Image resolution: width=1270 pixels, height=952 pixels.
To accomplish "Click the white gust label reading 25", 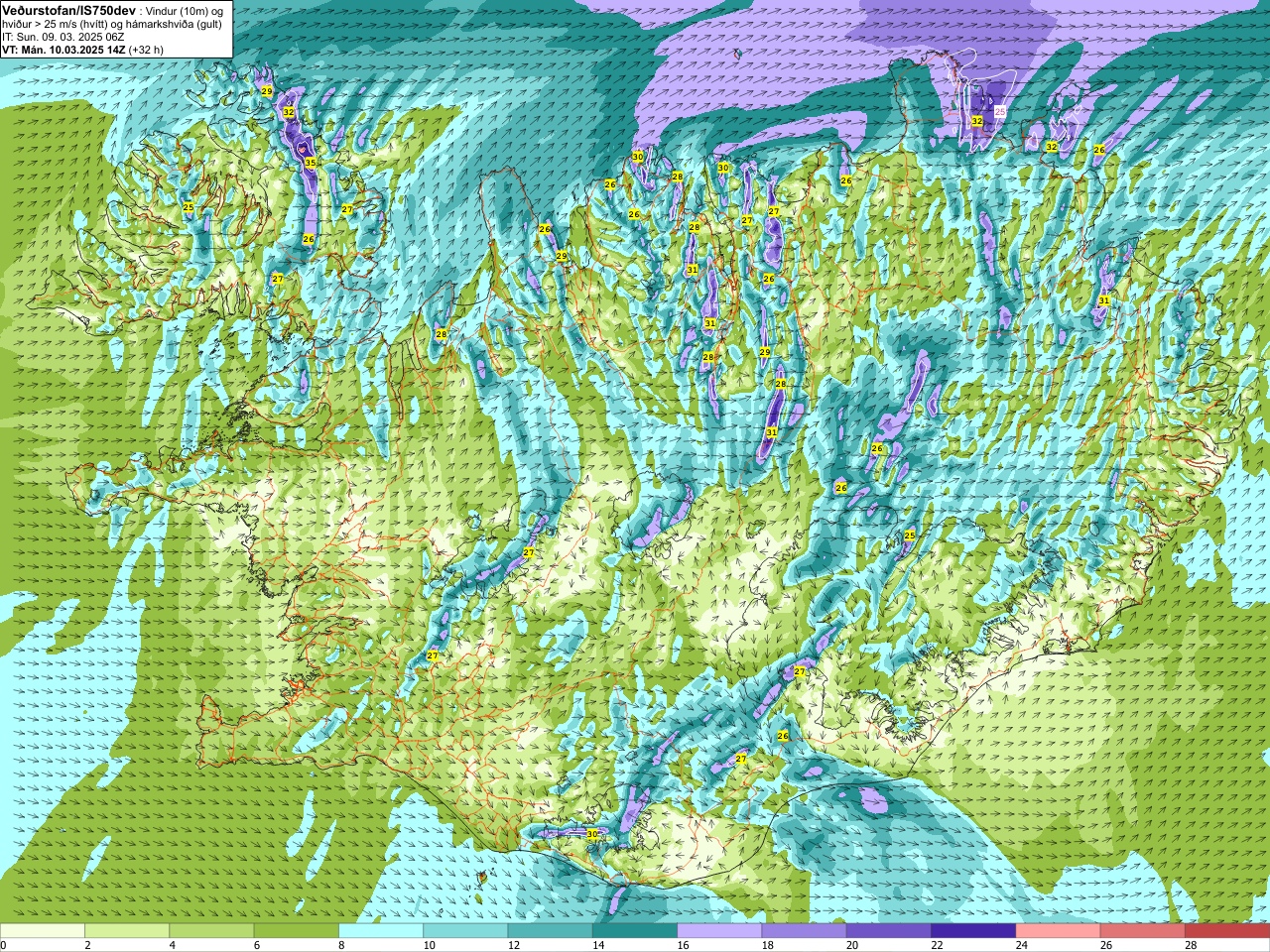I will click(1000, 112).
